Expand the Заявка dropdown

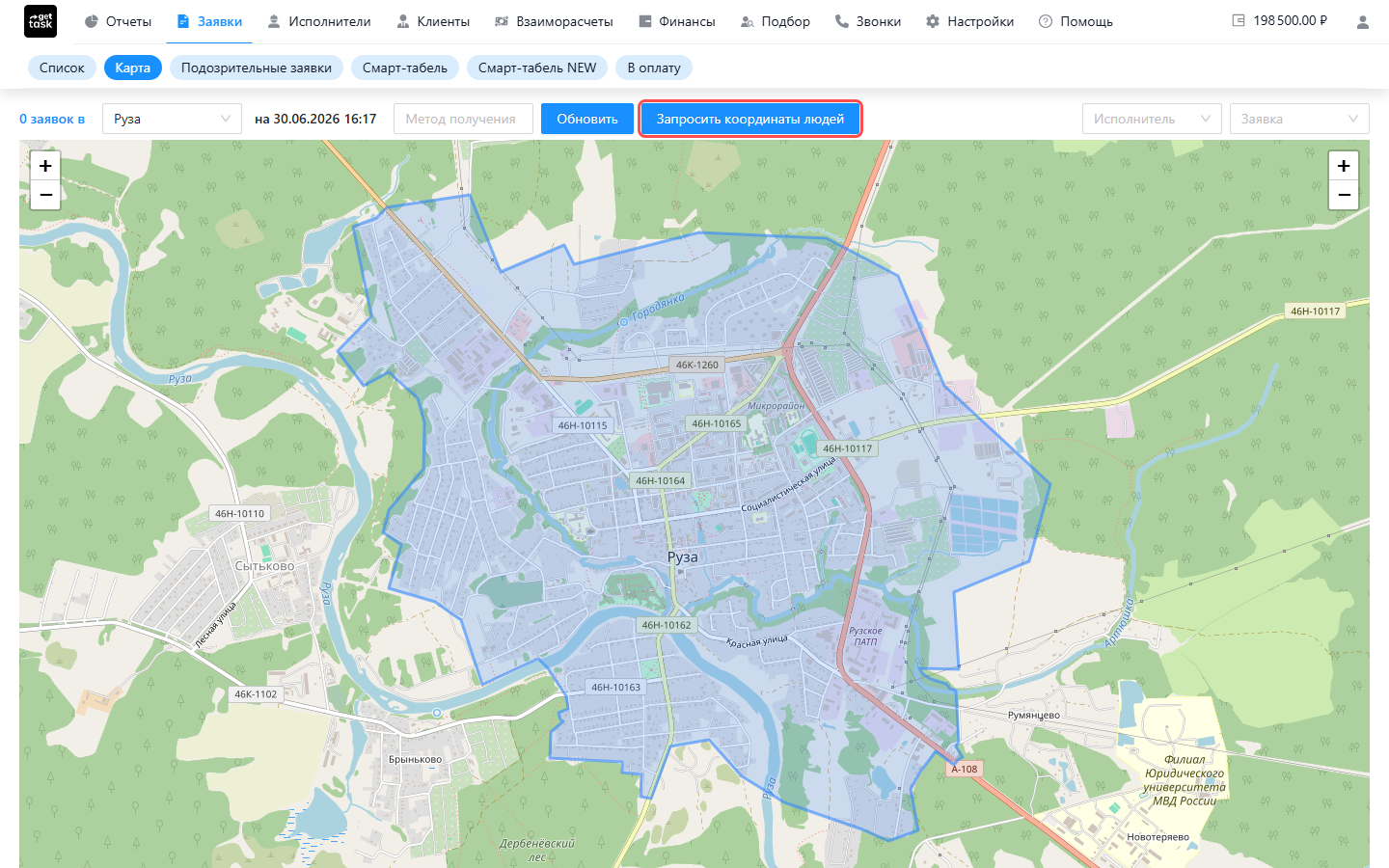pos(1299,119)
